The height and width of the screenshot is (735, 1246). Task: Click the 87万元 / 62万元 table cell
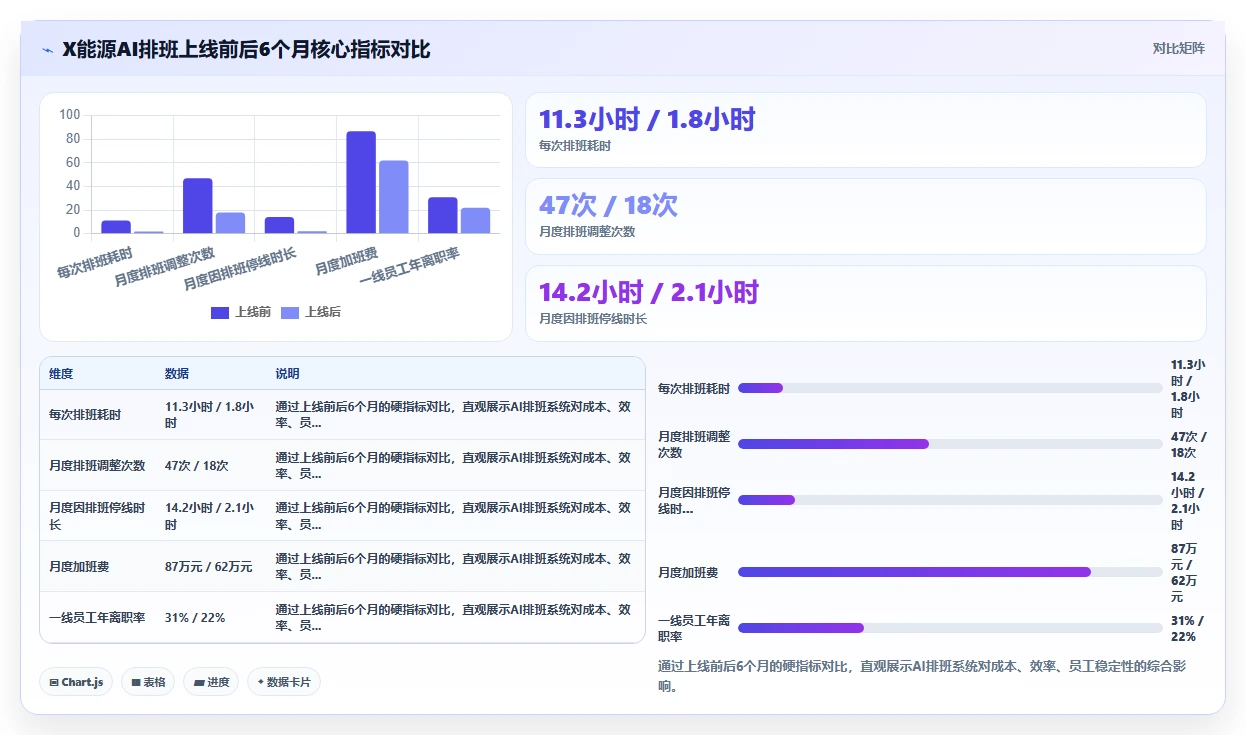pos(209,567)
